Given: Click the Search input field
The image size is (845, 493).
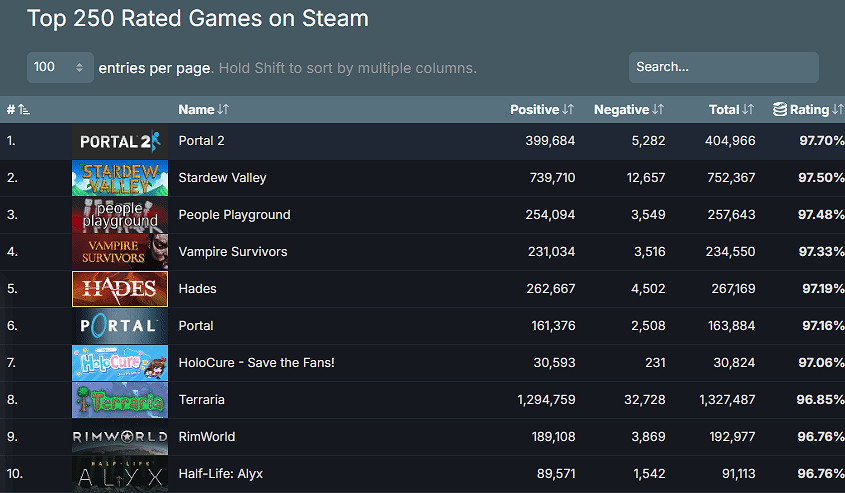Looking at the screenshot, I should coord(723,67).
